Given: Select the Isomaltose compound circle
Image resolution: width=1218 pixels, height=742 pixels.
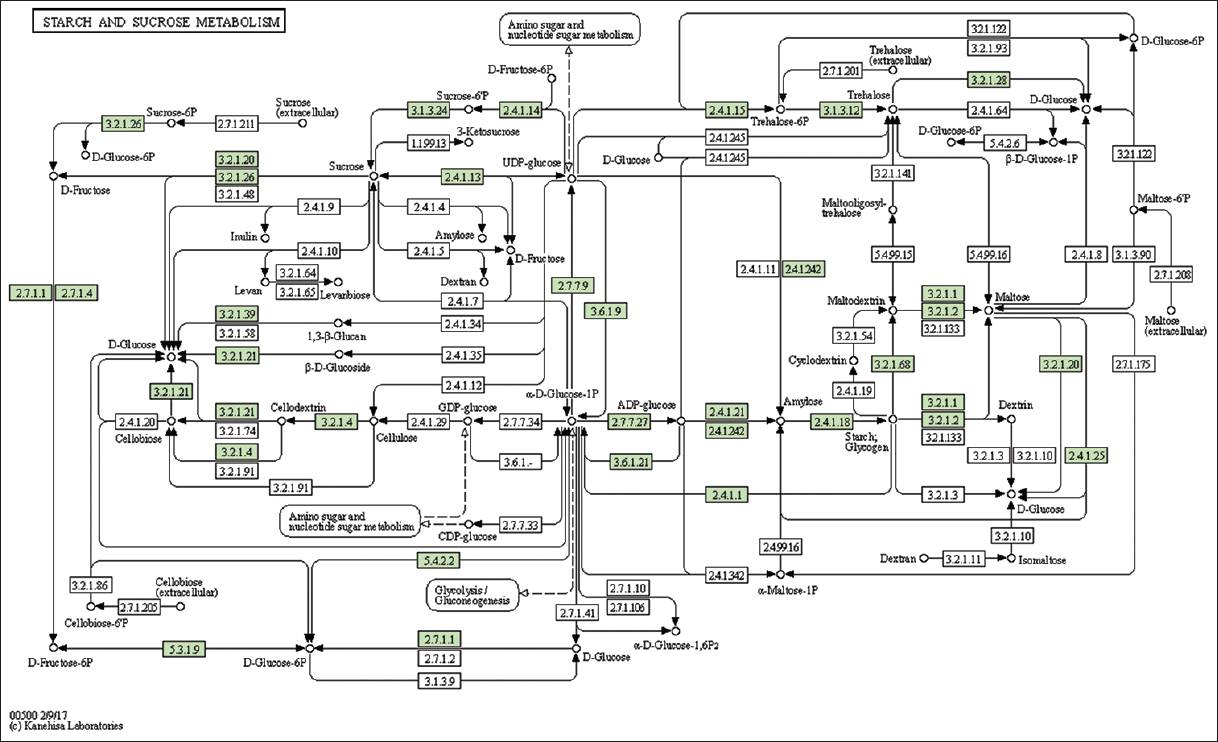Looking at the screenshot, I should click(1011, 558).
